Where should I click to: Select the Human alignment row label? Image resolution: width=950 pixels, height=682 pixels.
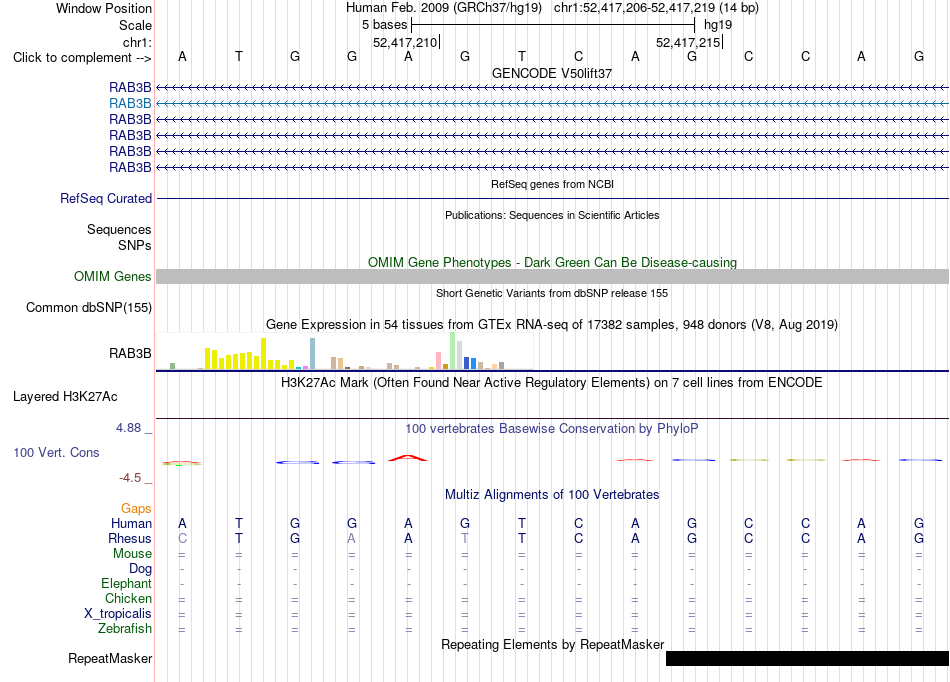point(131,523)
